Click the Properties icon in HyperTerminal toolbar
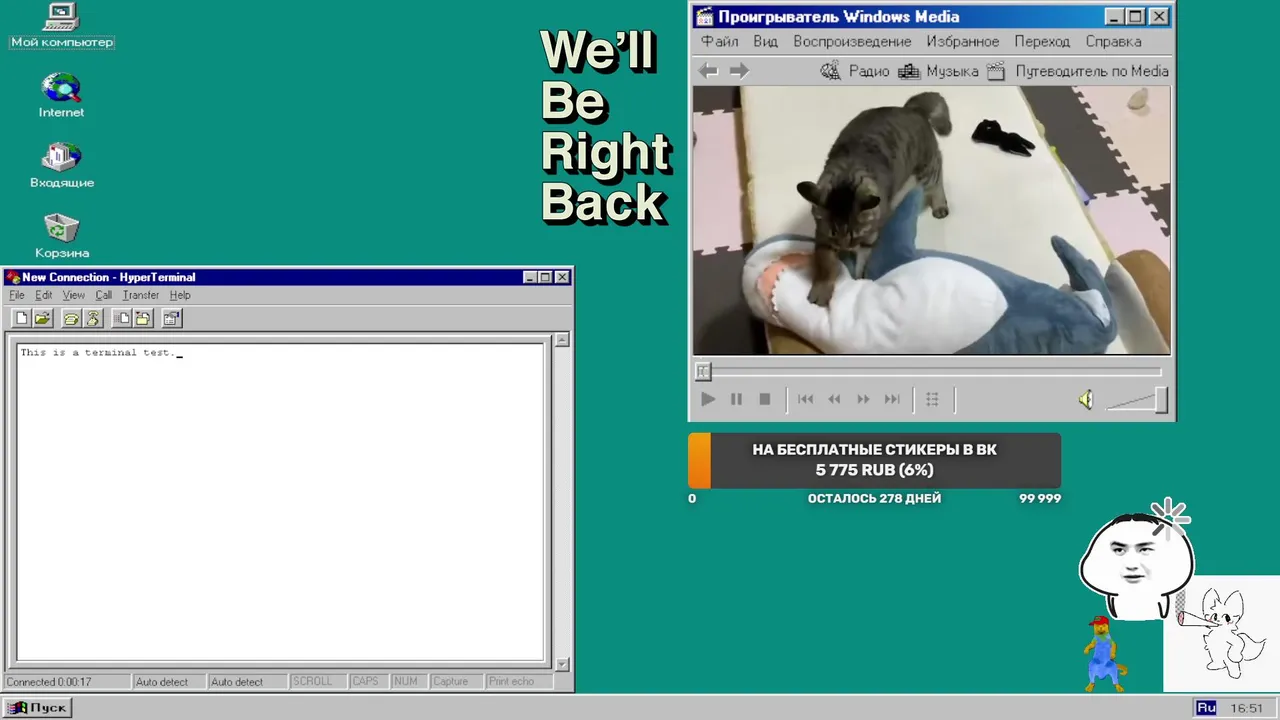The width and height of the screenshot is (1280, 720). point(172,318)
